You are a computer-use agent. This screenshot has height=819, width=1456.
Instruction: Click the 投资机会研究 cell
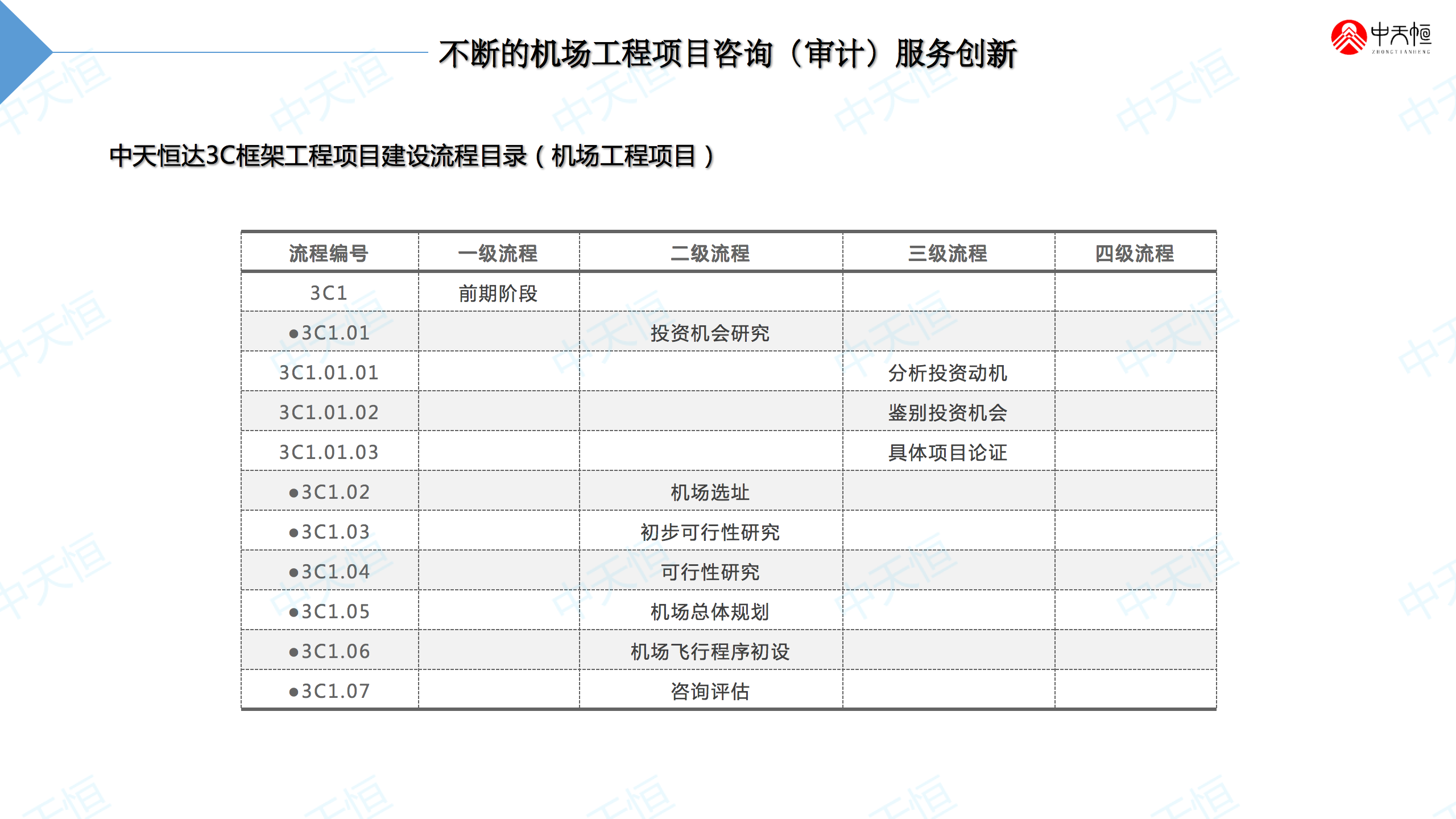[x=710, y=333]
